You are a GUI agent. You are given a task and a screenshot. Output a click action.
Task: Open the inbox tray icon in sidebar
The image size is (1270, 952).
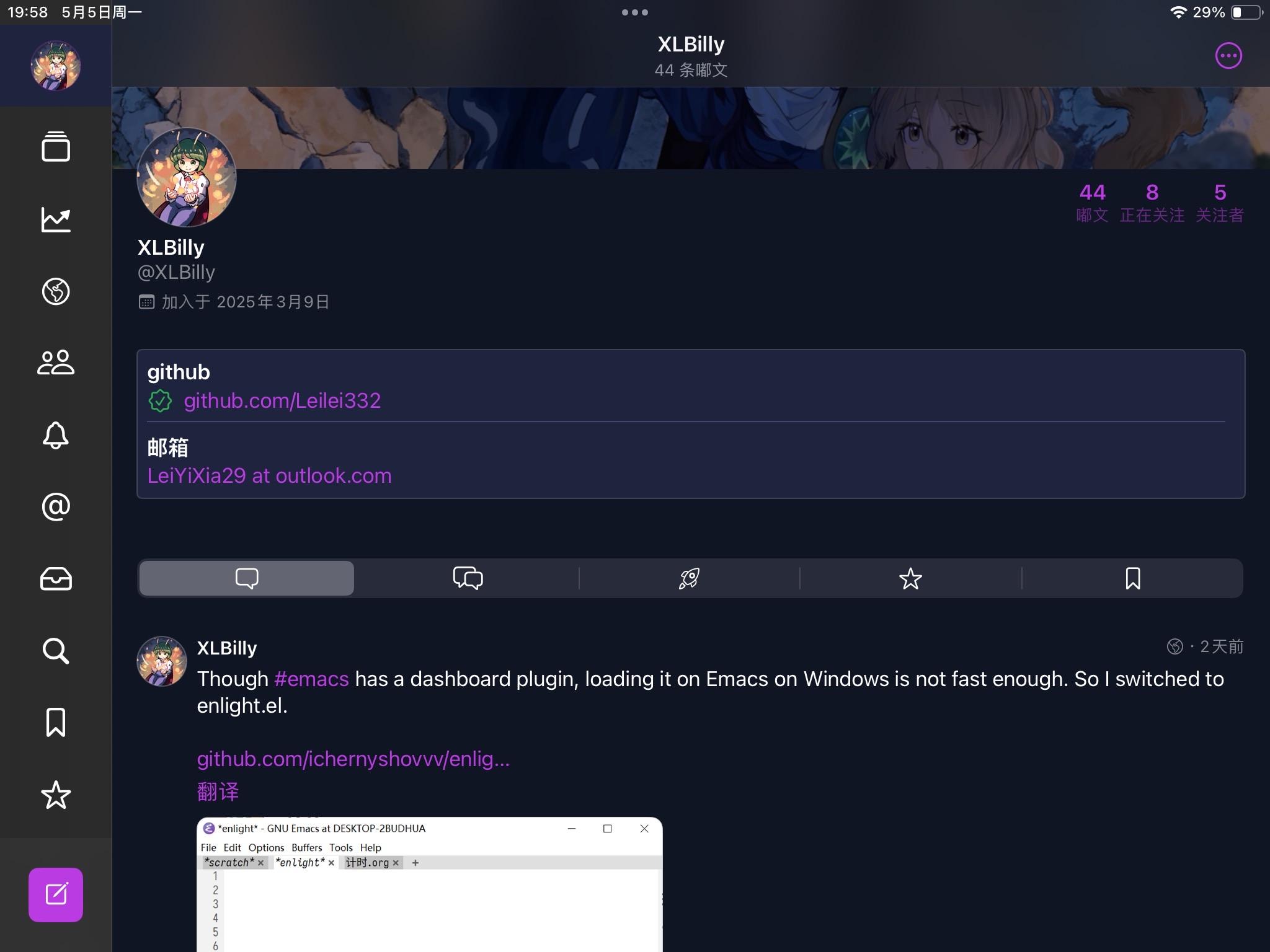tap(56, 579)
